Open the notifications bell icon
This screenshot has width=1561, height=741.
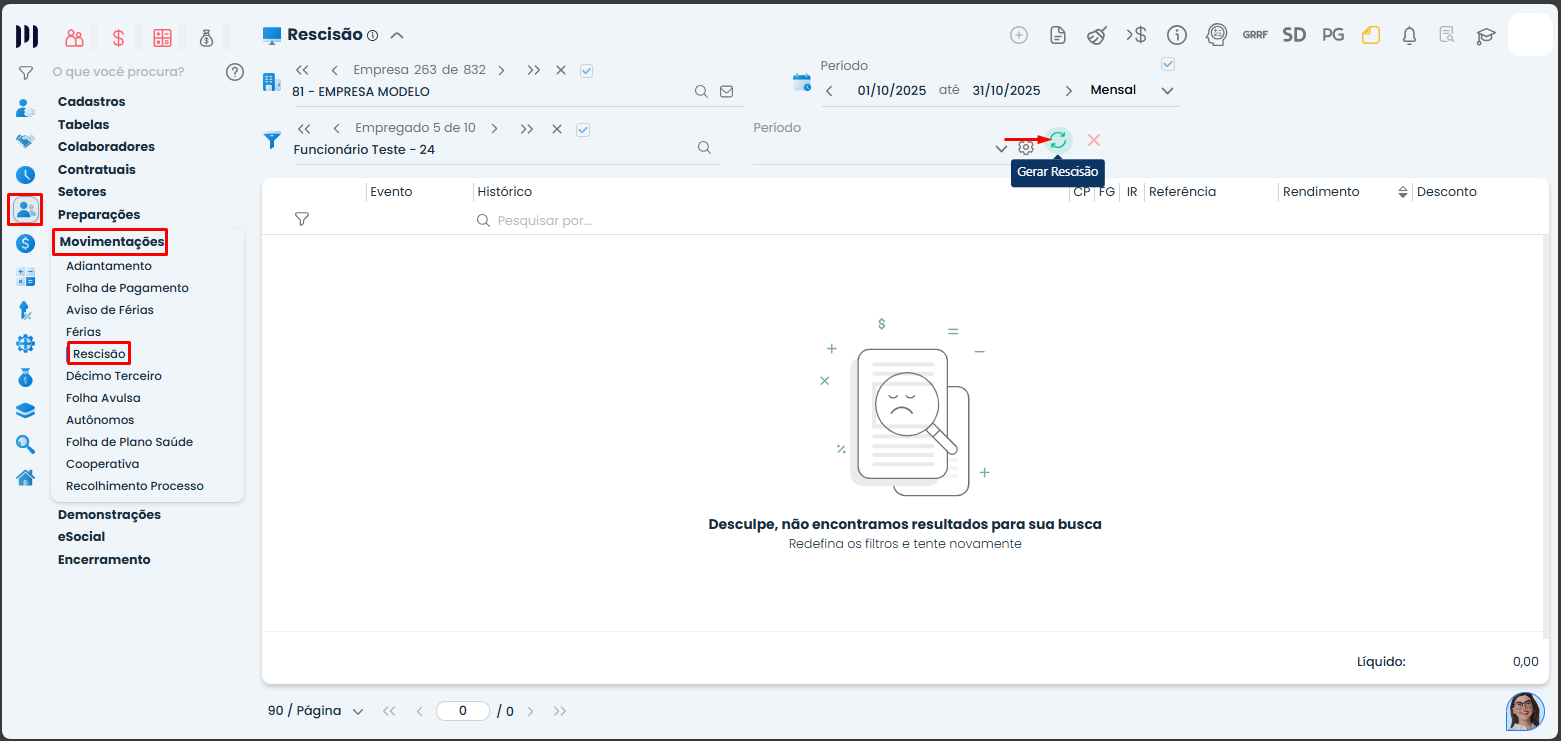pos(1409,35)
